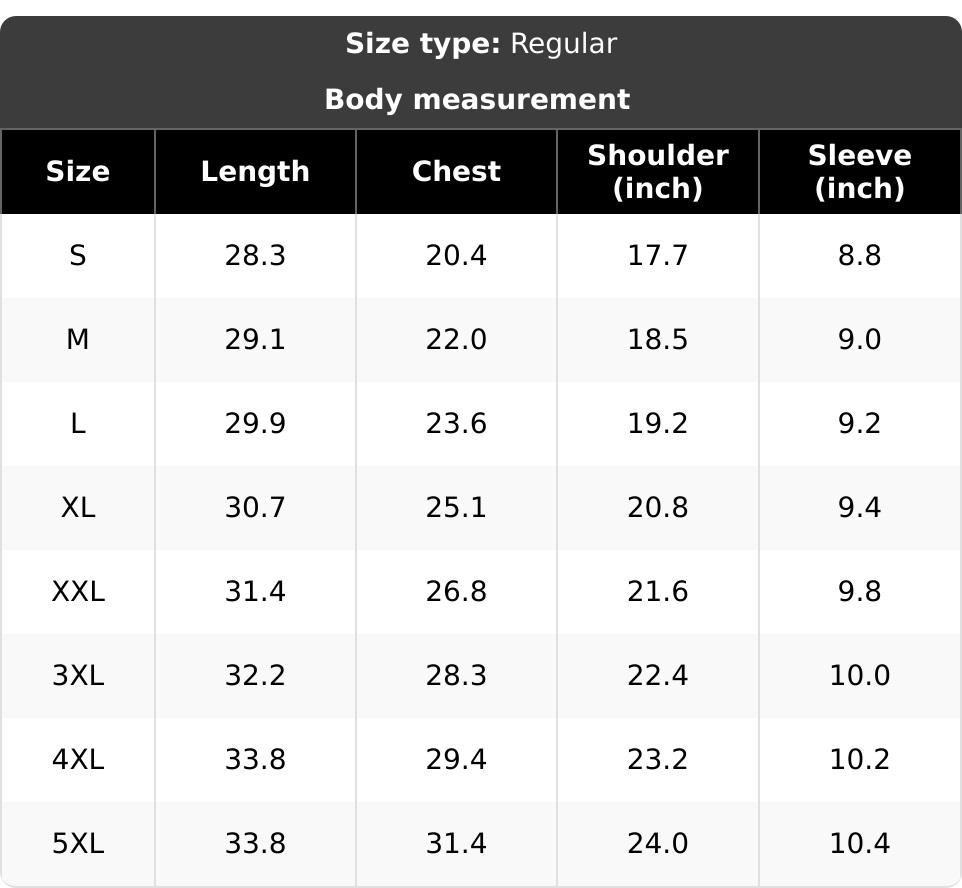
Task: Click the Body measurement title
Action: (x=477, y=99)
